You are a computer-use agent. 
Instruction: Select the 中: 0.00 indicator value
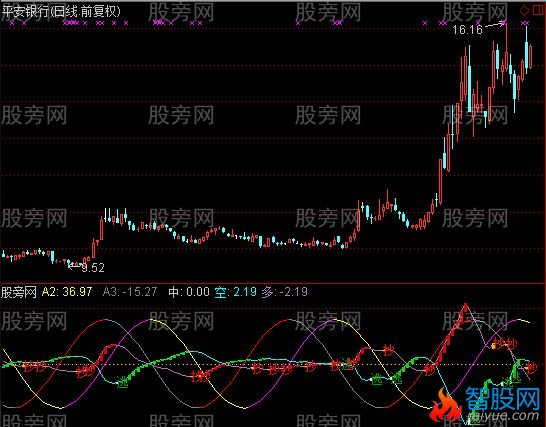(x=189, y=292)
